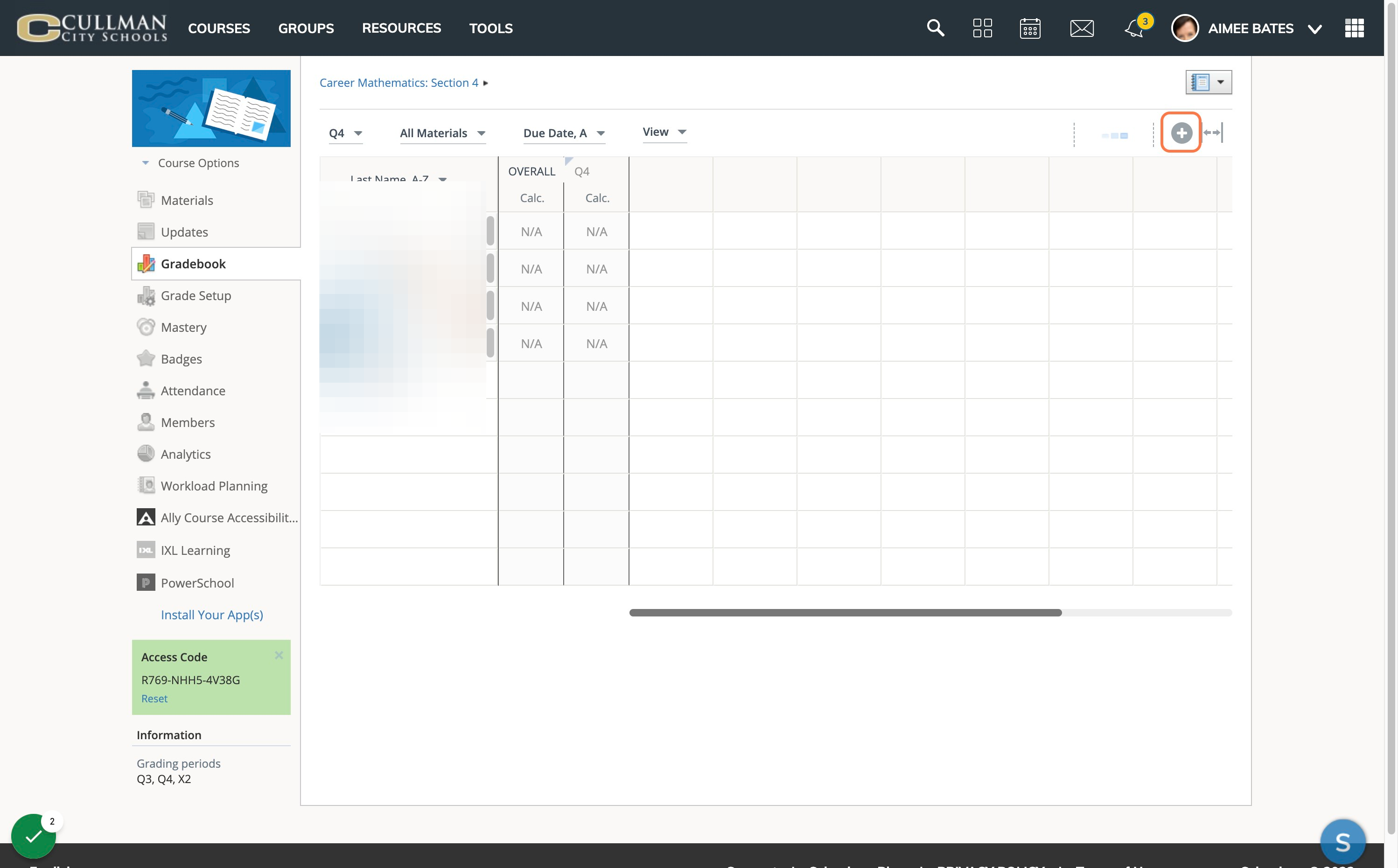The width and height of the screenshot is (1398, 868).
Task: Open the RESOURCES menu
Action: point(401,28)
